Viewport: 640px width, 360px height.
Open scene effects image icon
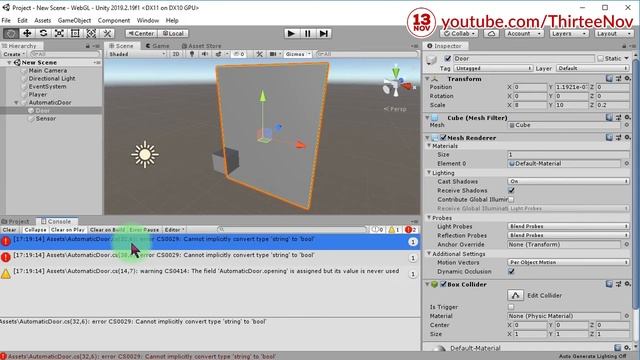(x=218, y=54)
